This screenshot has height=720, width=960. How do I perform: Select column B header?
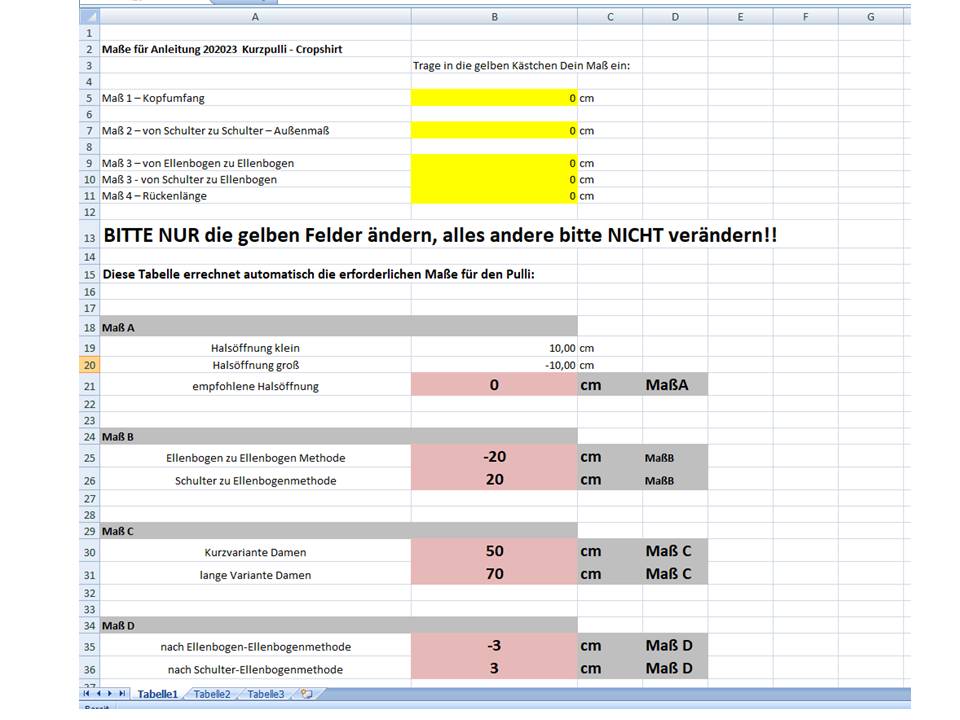click(494, 17)
